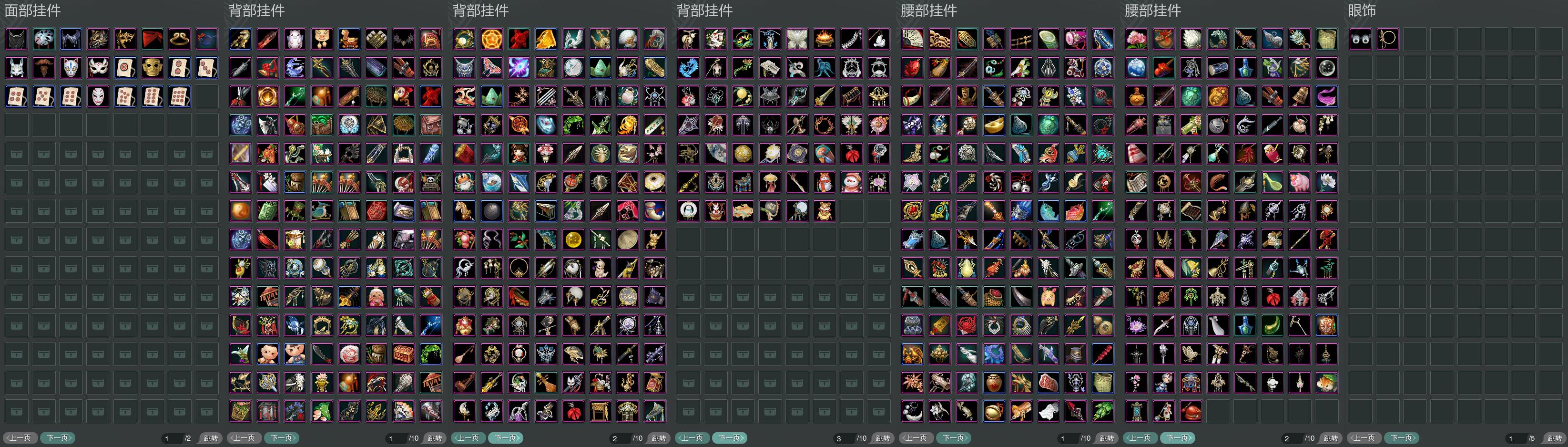Select the red bandana face accessory
Image resolution: width=1568 pixels, height=447 pixels.
(152, 39)
